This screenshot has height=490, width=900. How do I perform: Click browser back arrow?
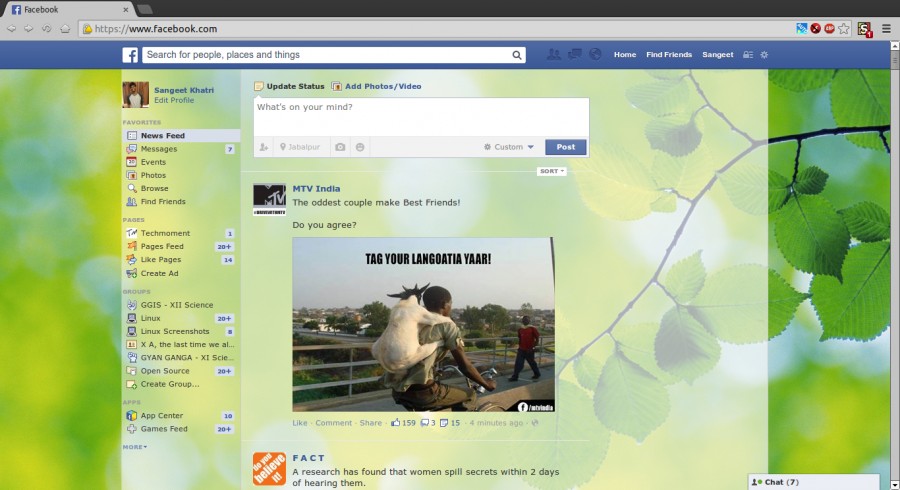pyautogui.click(x=11, y=29)
